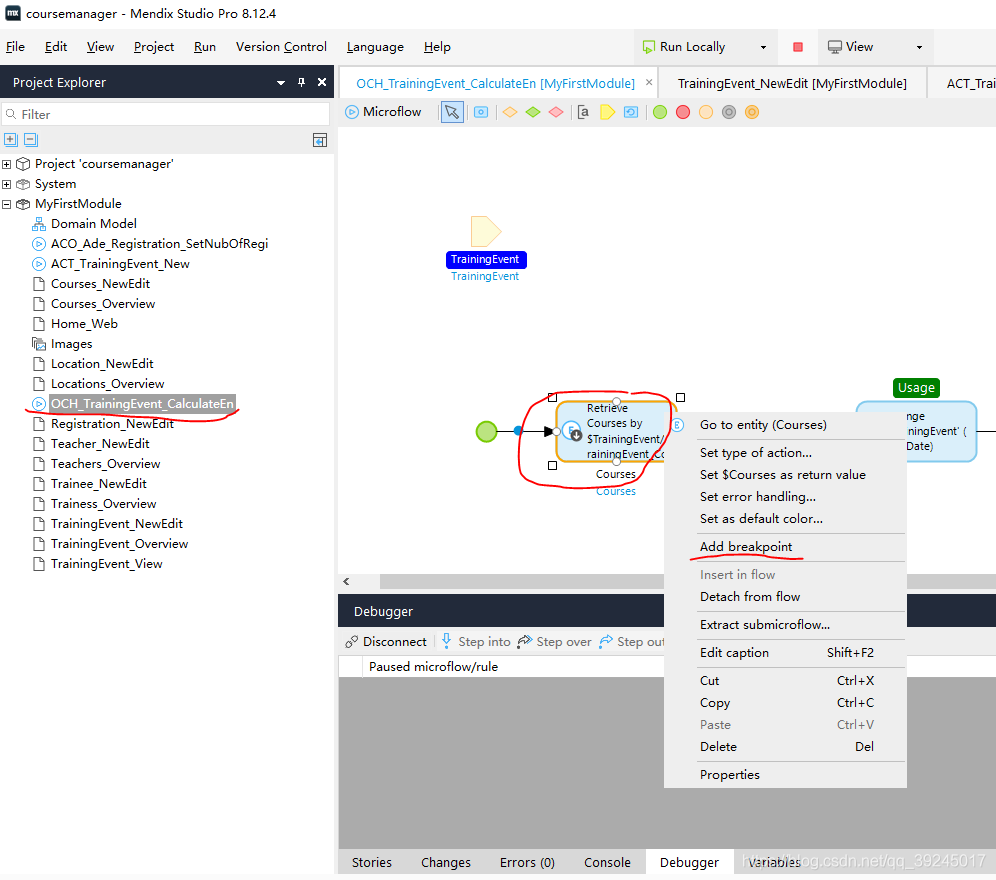
Task: Click Disconnect in the Debugger
Action: (x=386, y=642)
